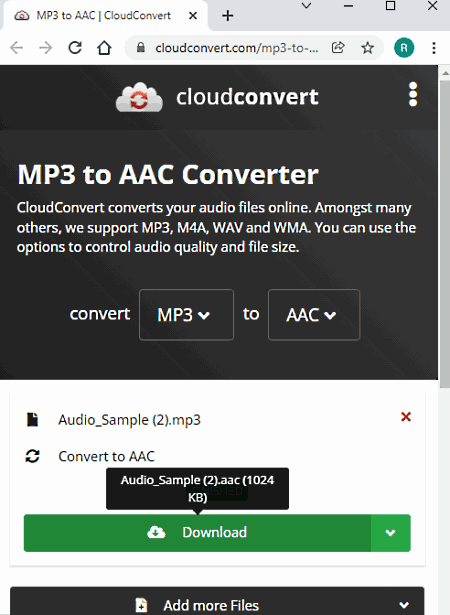The width and height of the screenshot is (450, 615).
Task: Select the MP3 to AAC CloudConvert tab
Action: click(x=105, y=16)
